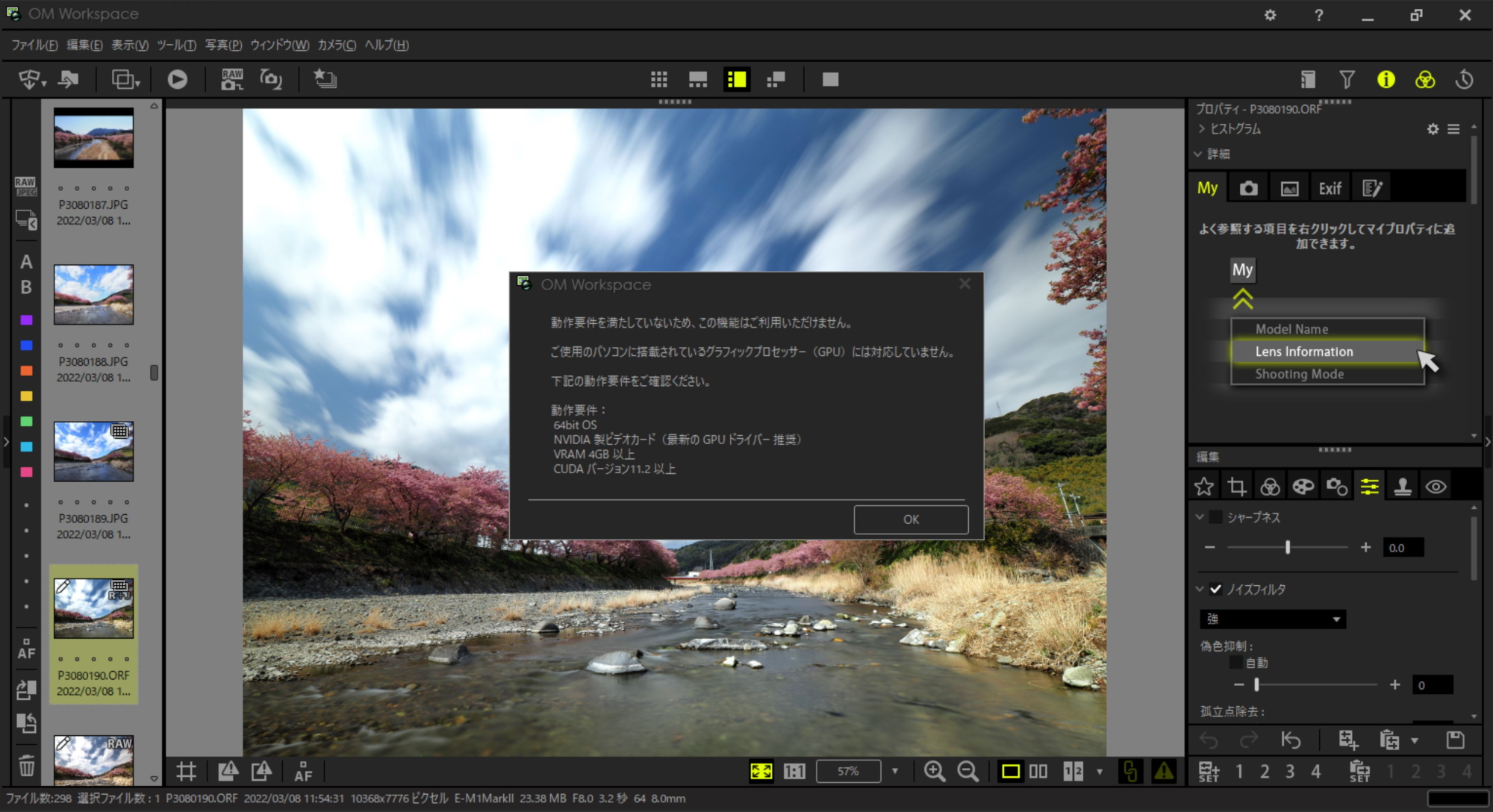Image resolution: width=1493 pixels, height=812 pixels.
Task: Toggle AF target display in bottom toolbar
Action: (302, 771)
